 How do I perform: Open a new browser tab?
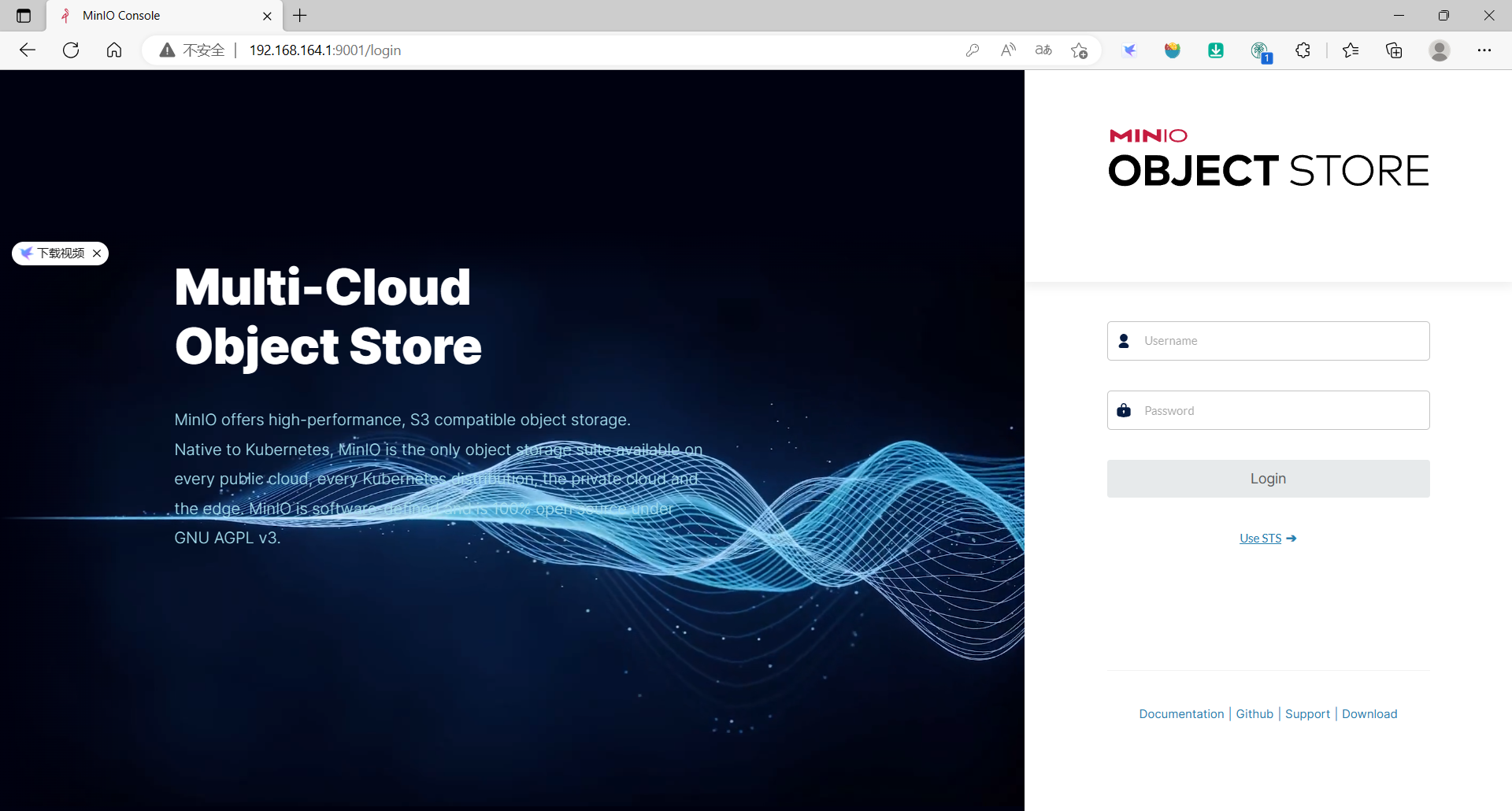(300, 16)
